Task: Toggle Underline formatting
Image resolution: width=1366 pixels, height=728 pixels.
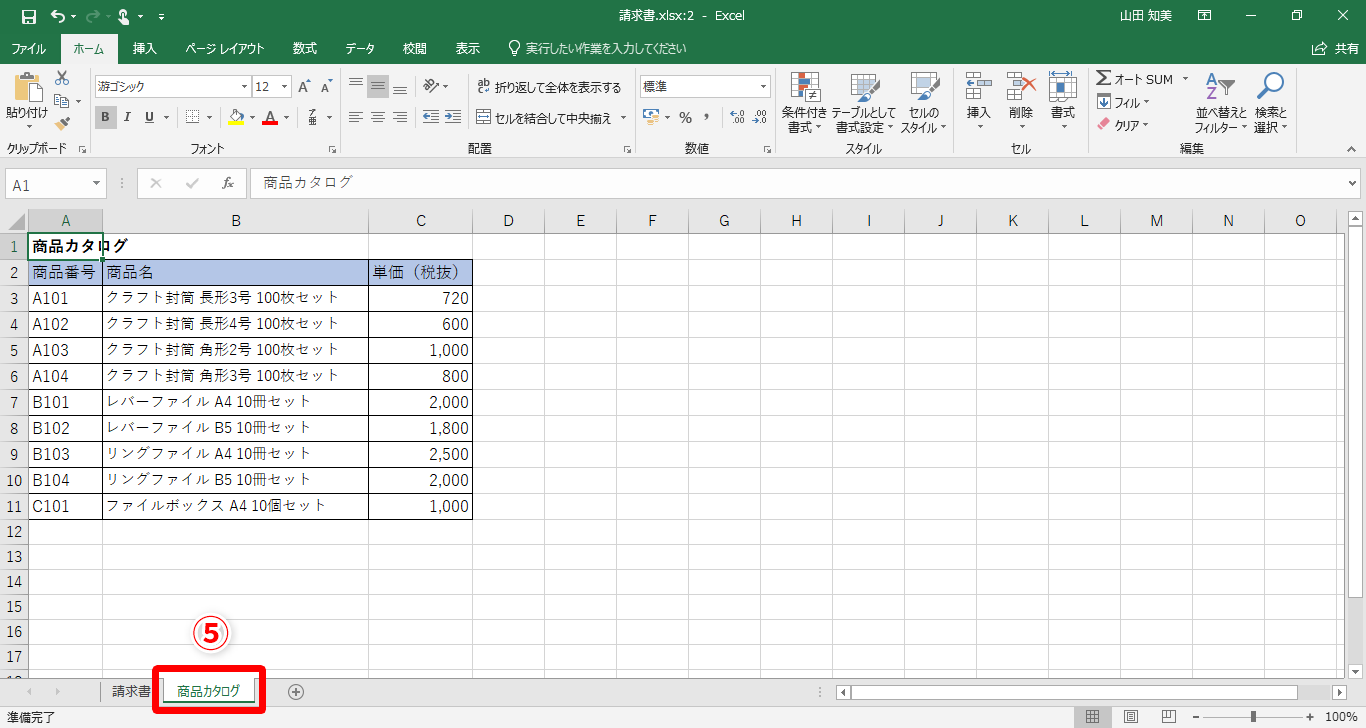Action: point(150,117)
